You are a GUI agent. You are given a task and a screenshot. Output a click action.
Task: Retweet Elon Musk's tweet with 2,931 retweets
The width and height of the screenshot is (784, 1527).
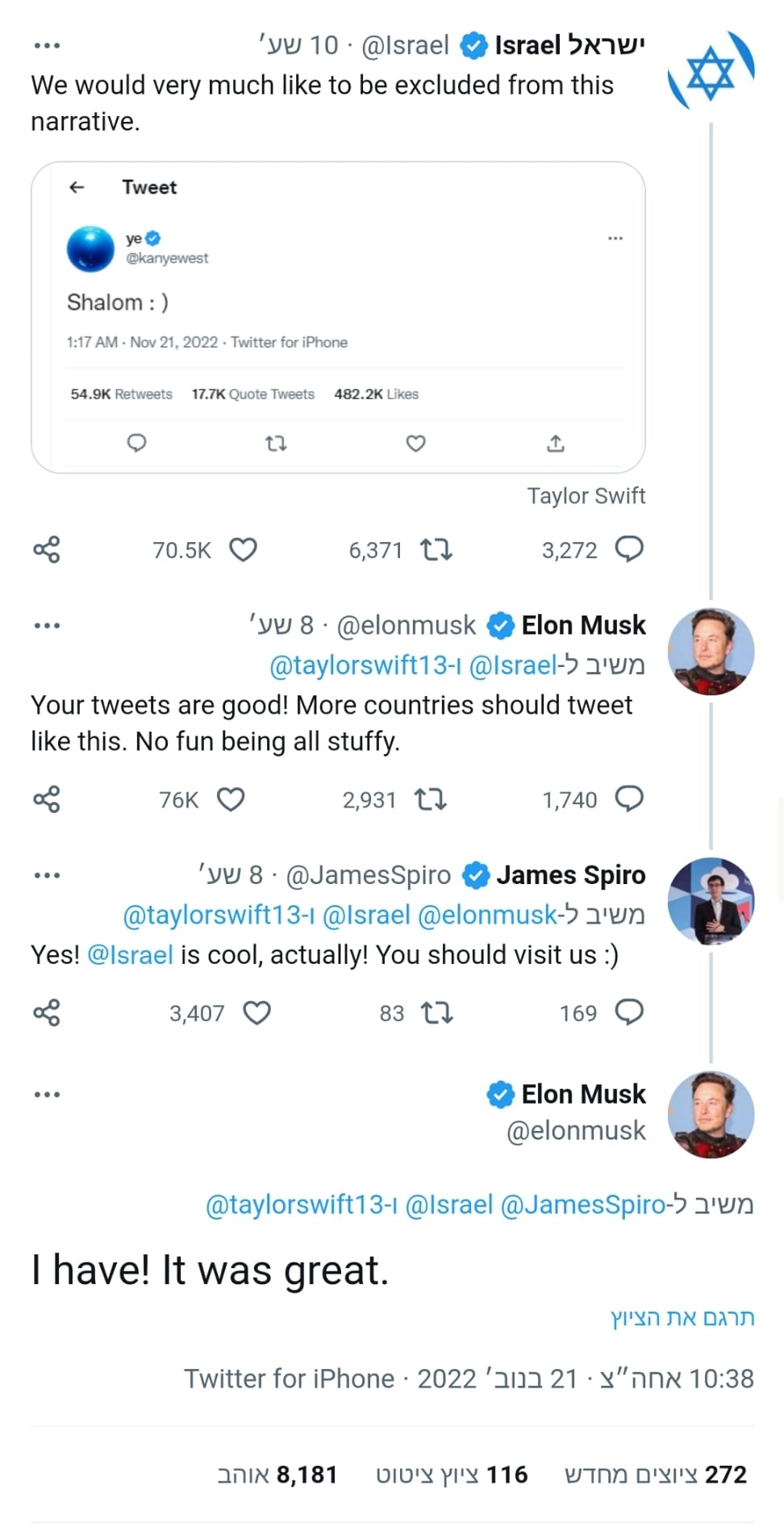click(x=430, y=799)
